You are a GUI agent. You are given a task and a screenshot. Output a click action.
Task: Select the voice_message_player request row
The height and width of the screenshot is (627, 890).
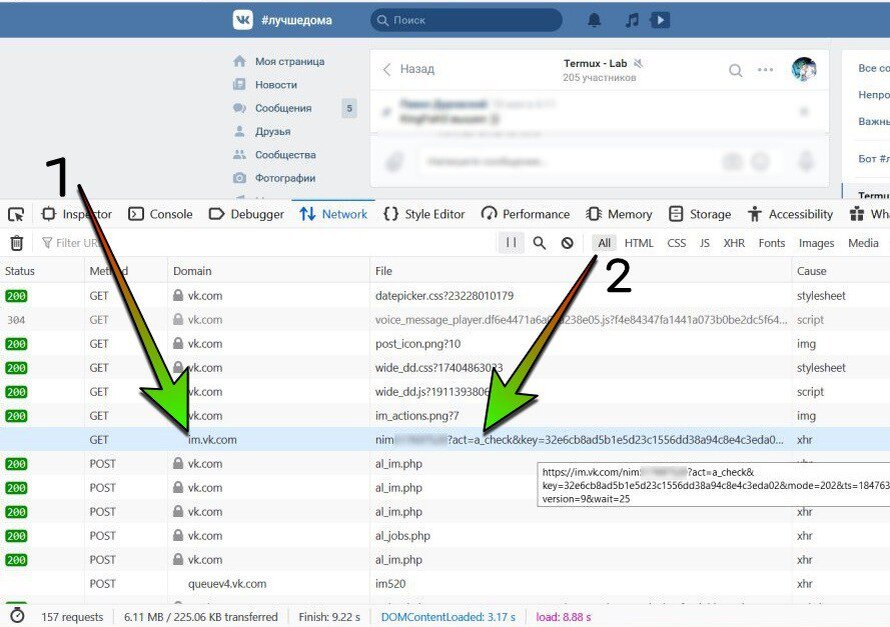tap(445, 319)
